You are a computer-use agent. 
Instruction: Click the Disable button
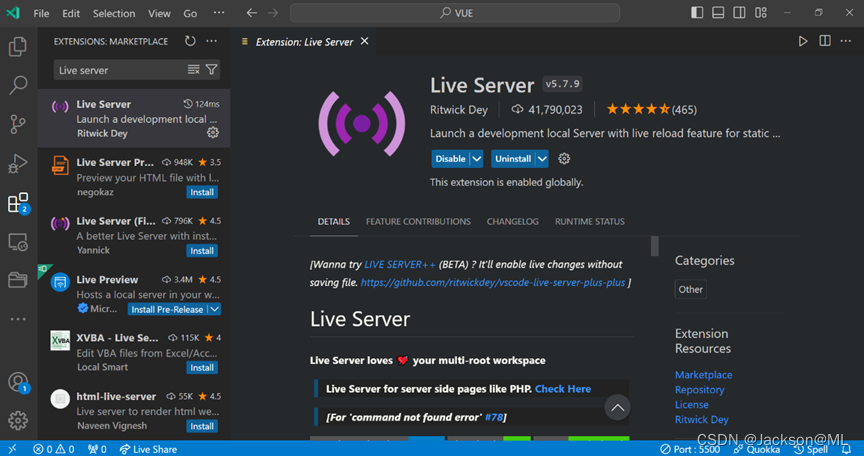450,159
